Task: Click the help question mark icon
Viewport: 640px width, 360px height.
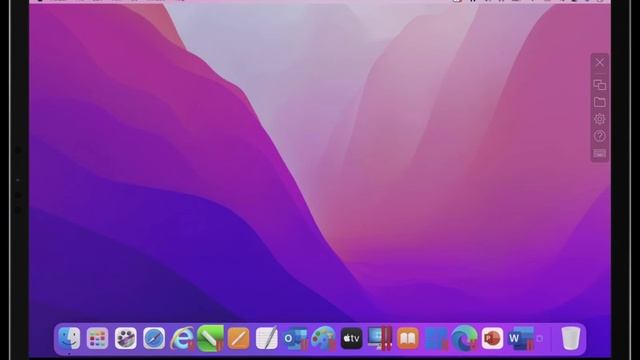Action: click(600, 136)
